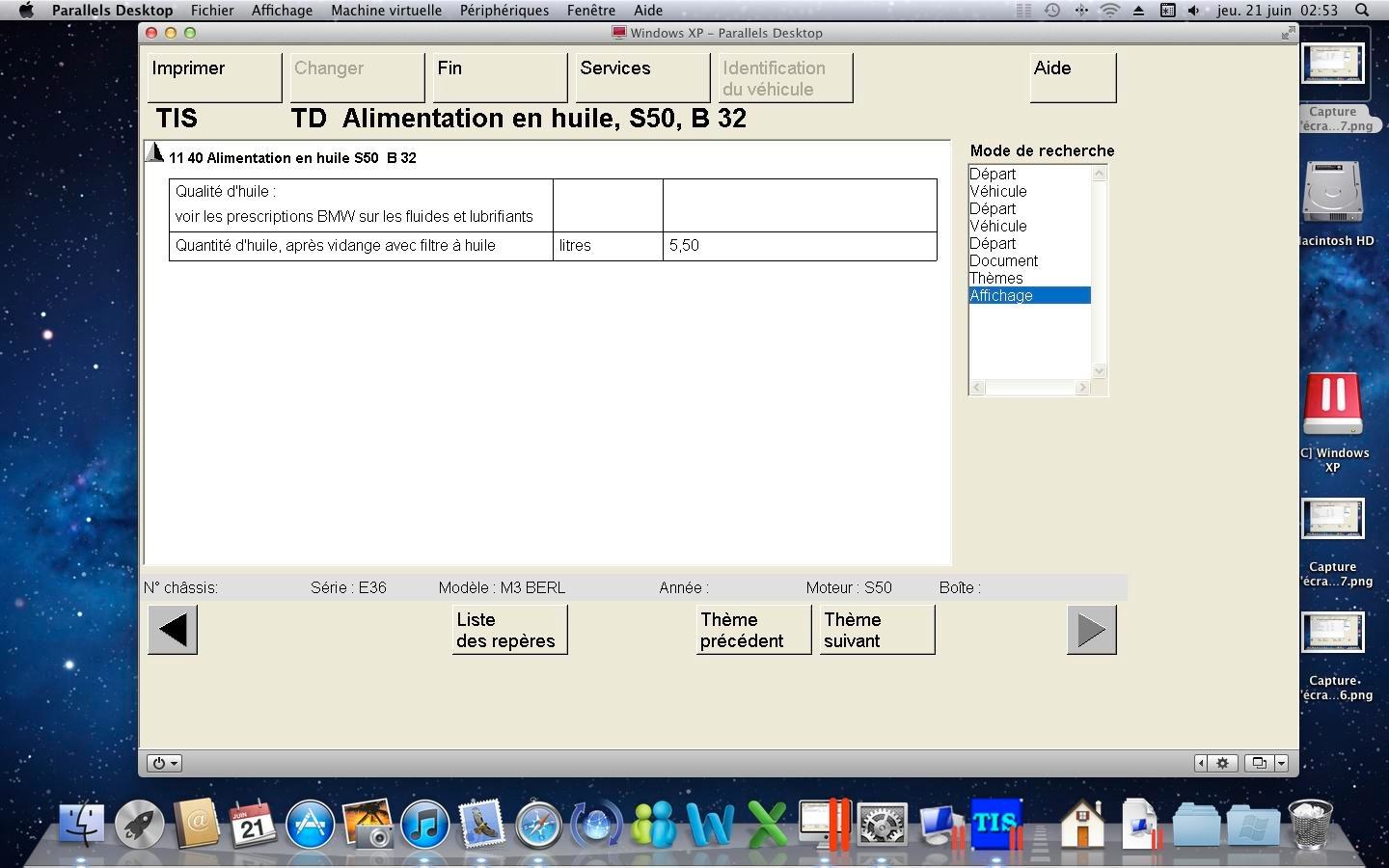
Task: Click the Aide button in TIS
Action: click(1073, 77)
